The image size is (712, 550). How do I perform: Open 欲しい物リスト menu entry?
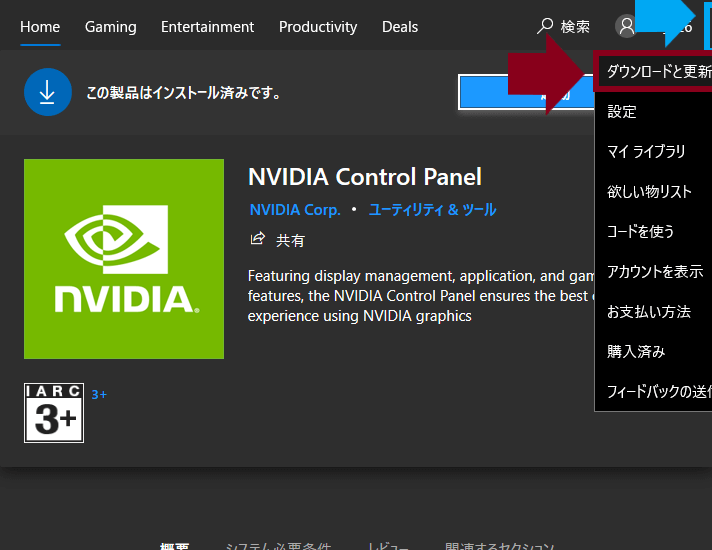[x=649, y=192]
